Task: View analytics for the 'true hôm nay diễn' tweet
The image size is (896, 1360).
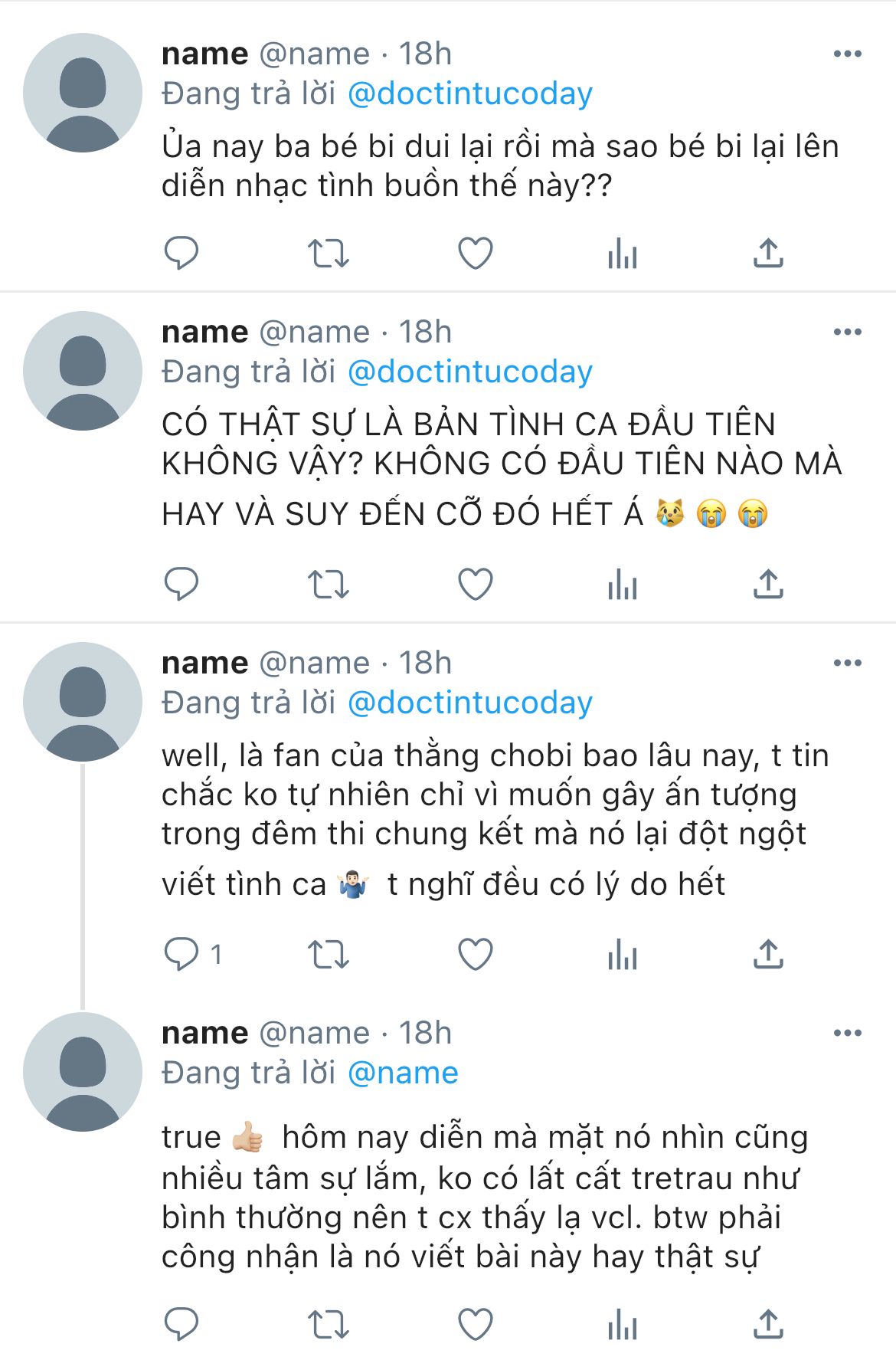Action: [x=622, y=1324]
